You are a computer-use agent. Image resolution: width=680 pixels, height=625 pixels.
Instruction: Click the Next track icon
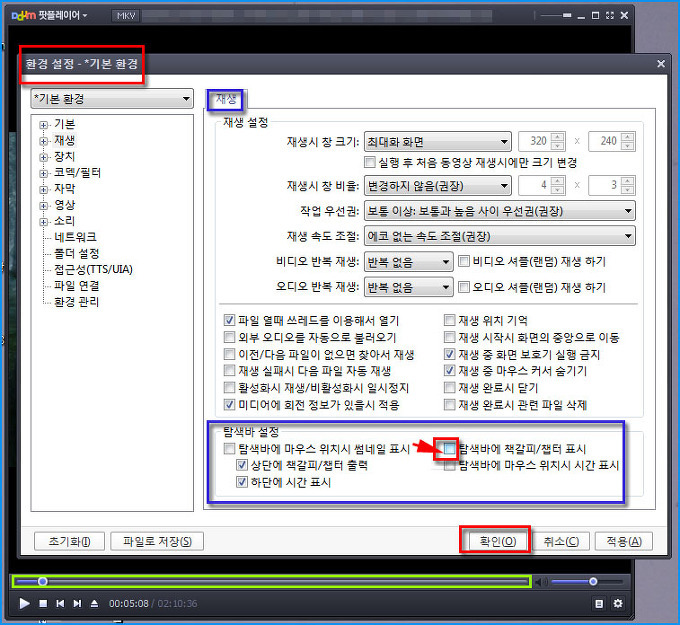tap(77, 603)
